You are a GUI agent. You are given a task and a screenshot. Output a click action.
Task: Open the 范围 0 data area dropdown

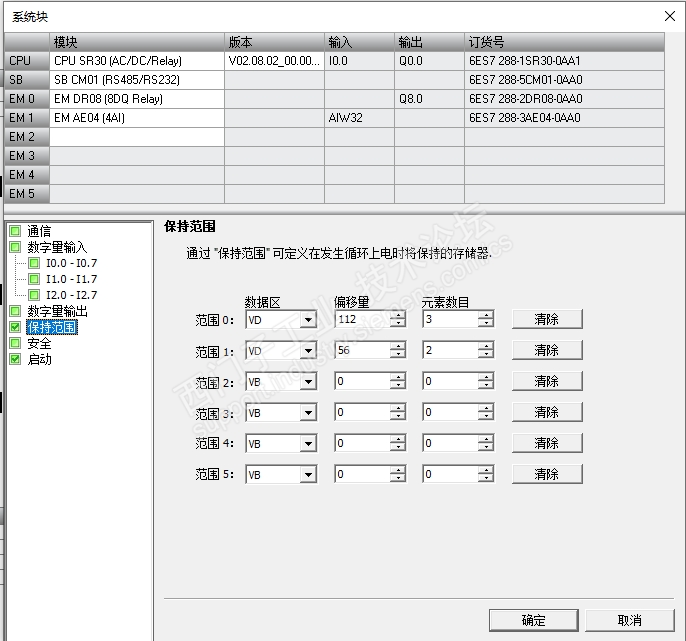pos(308,320)
